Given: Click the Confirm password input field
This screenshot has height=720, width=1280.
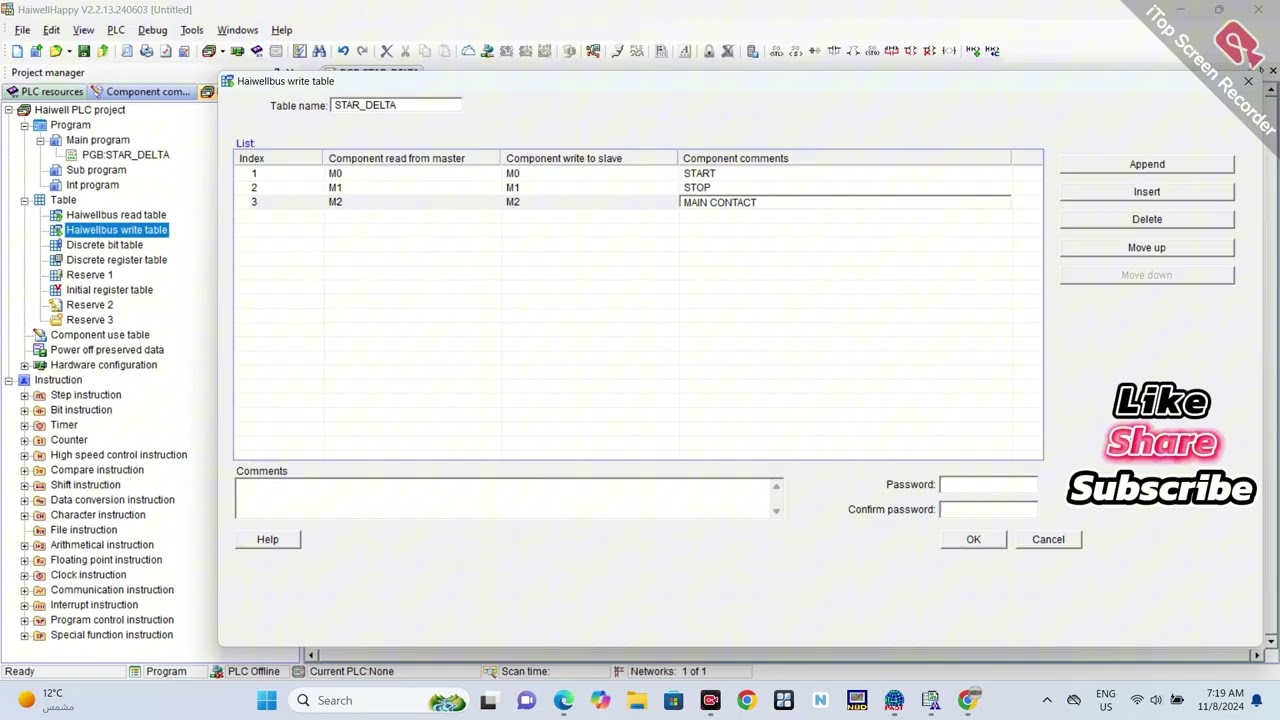Looking at the screenshot, I should coord(988,509).
